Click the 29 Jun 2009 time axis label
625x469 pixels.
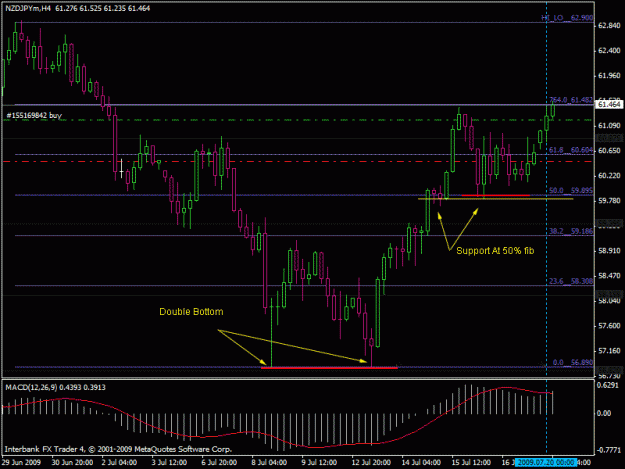tap(21, 463)
